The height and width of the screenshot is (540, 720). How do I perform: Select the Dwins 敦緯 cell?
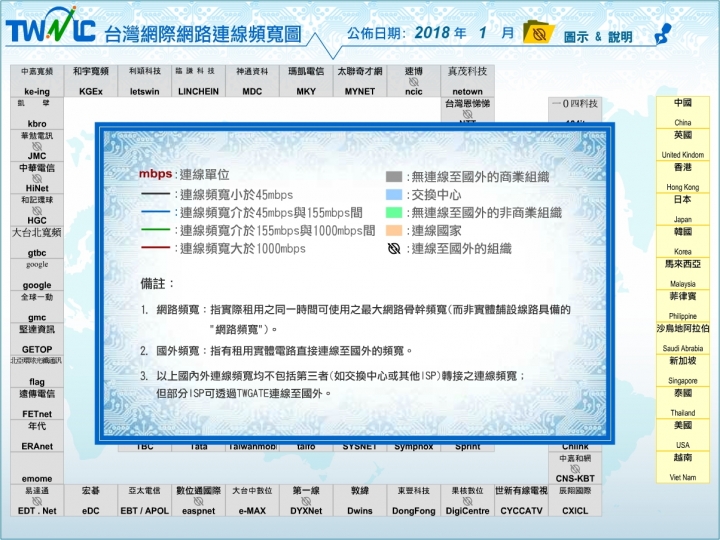[x=360, y=501]
